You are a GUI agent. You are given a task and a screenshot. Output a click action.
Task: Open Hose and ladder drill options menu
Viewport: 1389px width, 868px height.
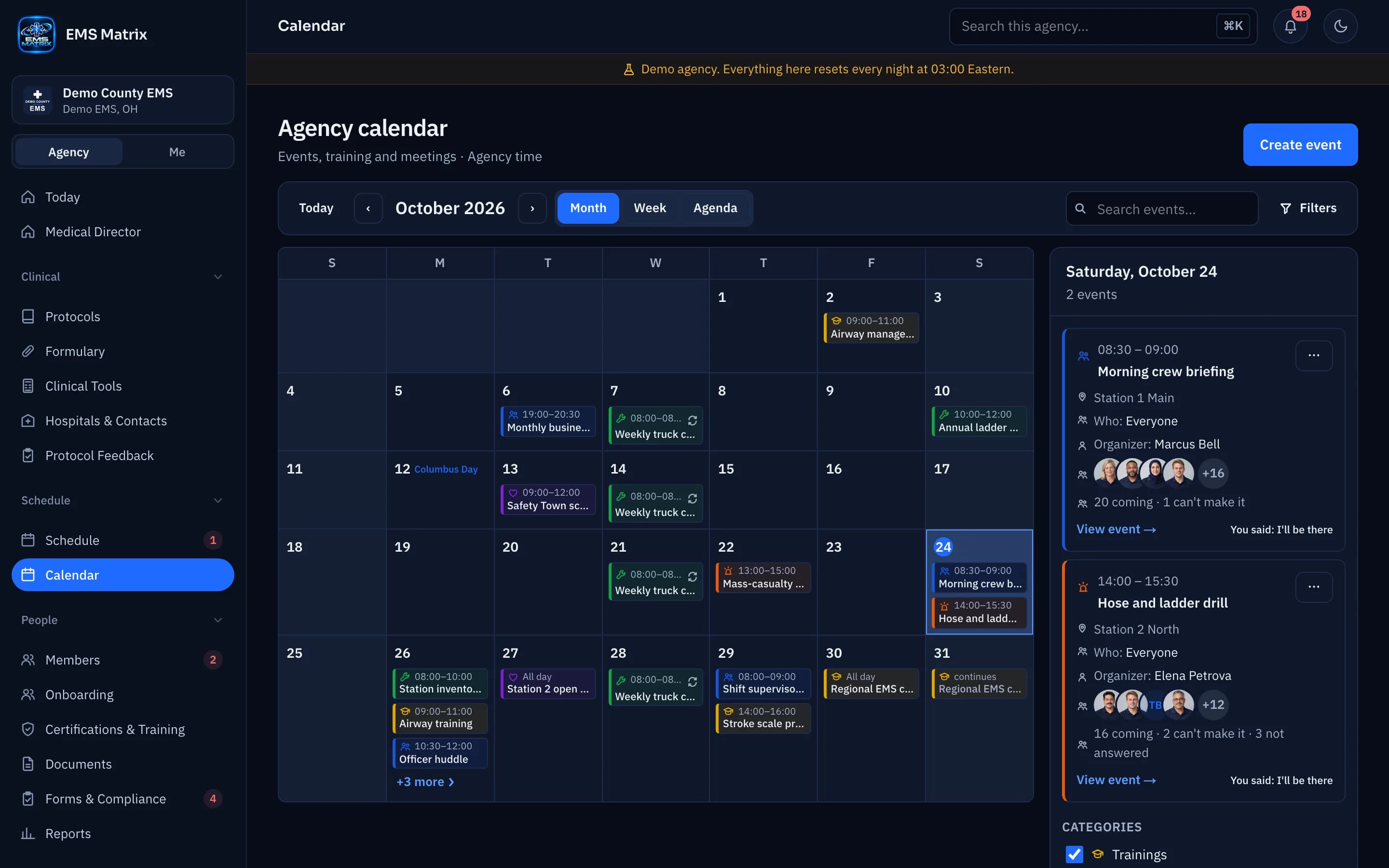pyautogui.click(x=1314, y=587)
